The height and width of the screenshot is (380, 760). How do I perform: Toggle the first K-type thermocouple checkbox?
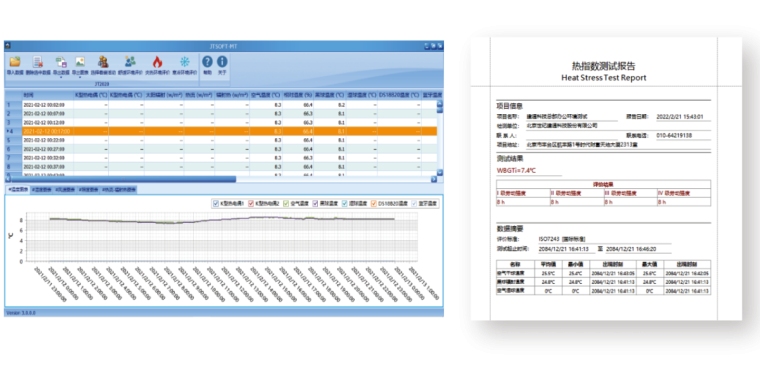click(x=216, y=204)
